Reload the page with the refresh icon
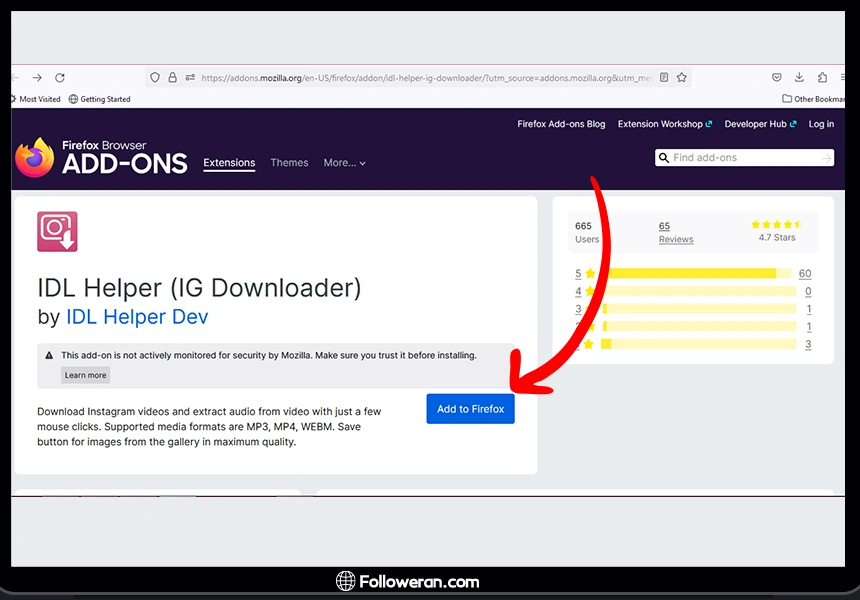 point(60,77)
